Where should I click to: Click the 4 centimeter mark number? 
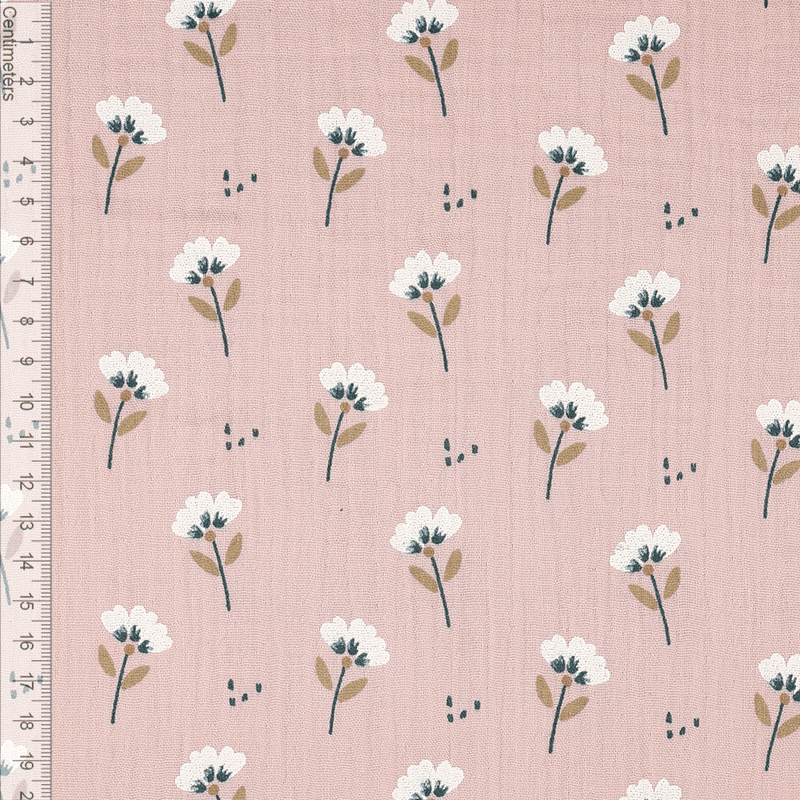26,161
